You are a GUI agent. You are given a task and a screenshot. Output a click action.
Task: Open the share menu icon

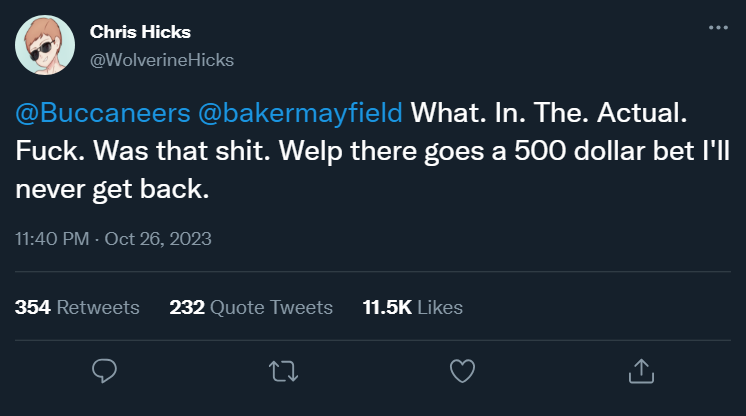click(639, 371)
